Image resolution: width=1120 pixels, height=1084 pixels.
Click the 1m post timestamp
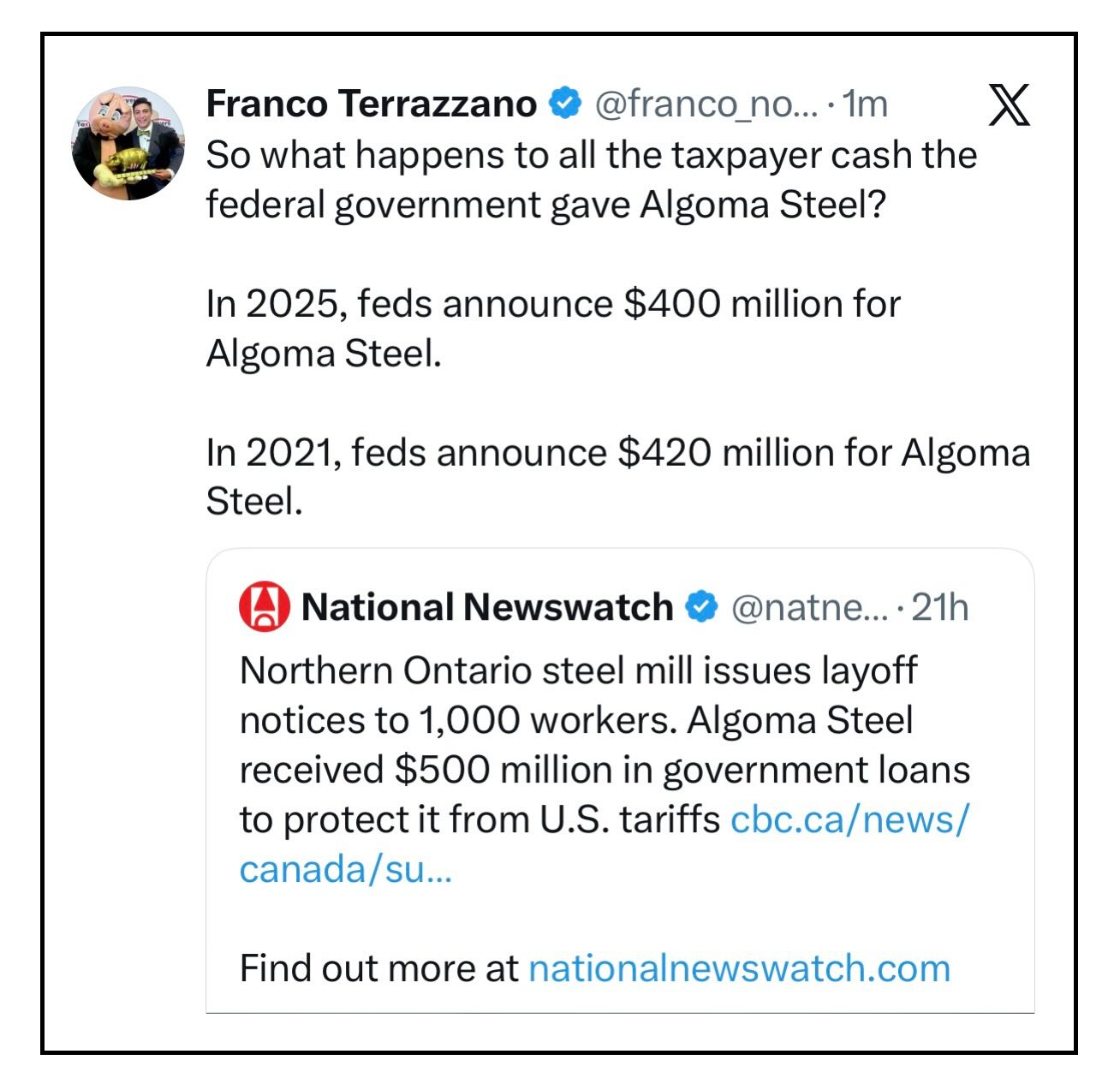[x=865, y=104]
